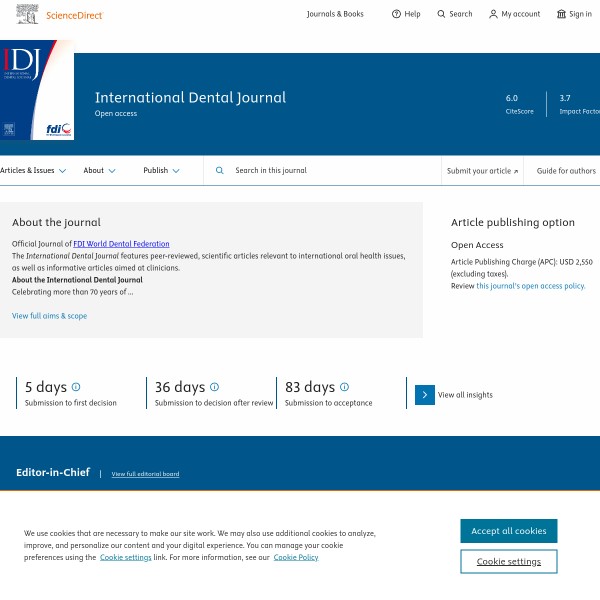The height and width of the screenshot is (600, 600).
Task: Follow FDI World Dental Federation link
Action: [121, 244]
